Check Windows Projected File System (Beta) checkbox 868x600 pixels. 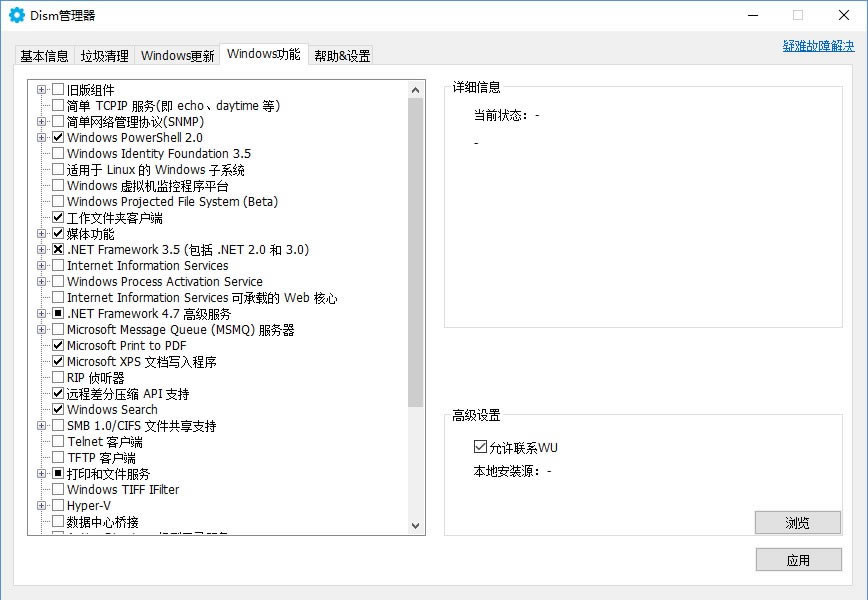point(58,201)
